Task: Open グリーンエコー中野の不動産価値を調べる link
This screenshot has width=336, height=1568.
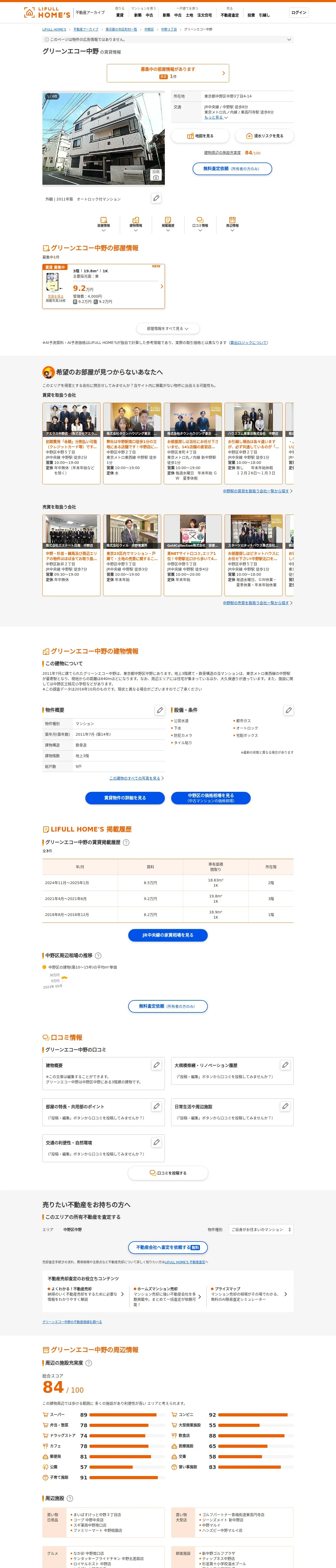Action: tap(72, 1322)
